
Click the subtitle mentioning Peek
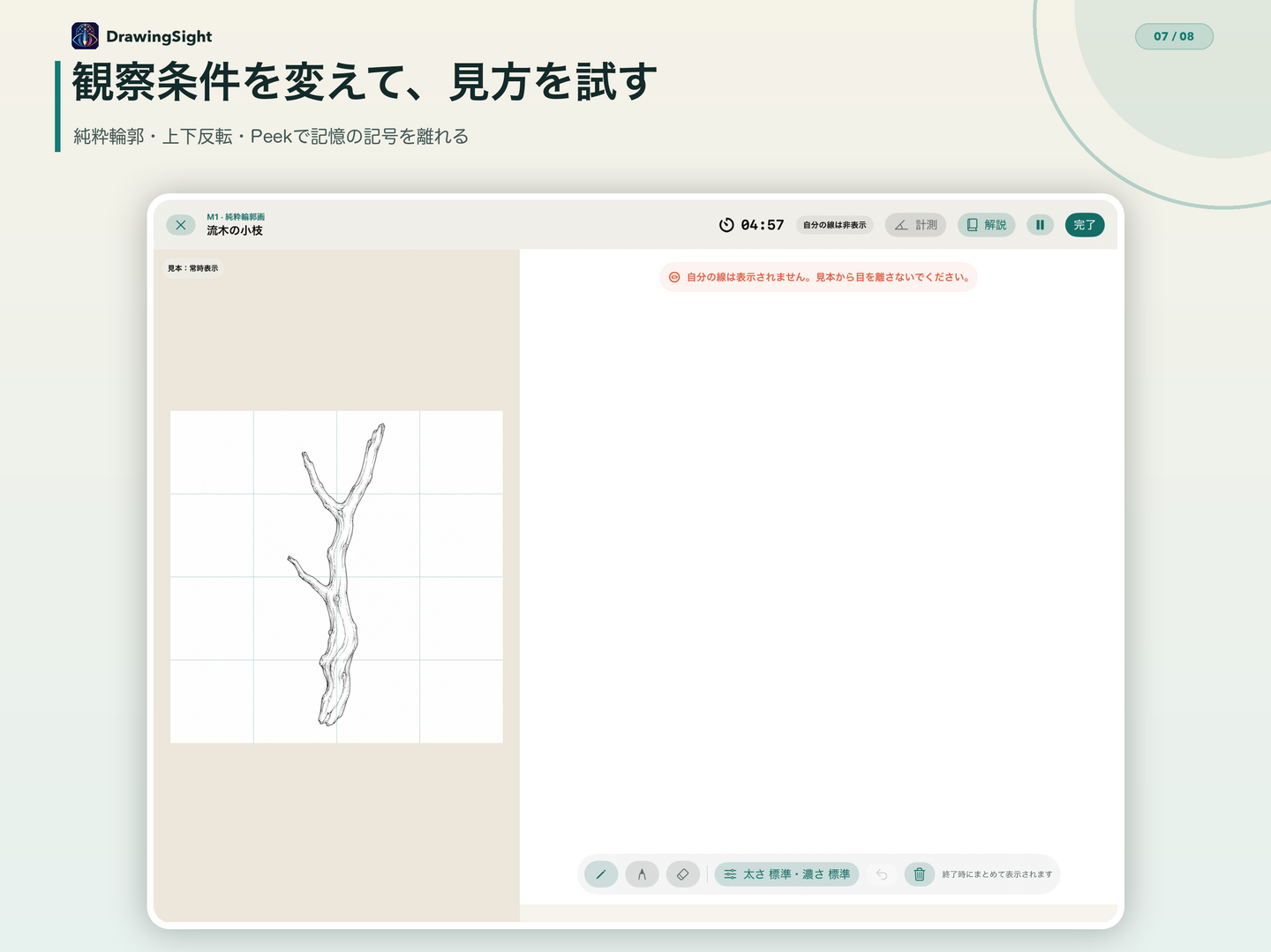pyautogui.click(x=271, y=137)
